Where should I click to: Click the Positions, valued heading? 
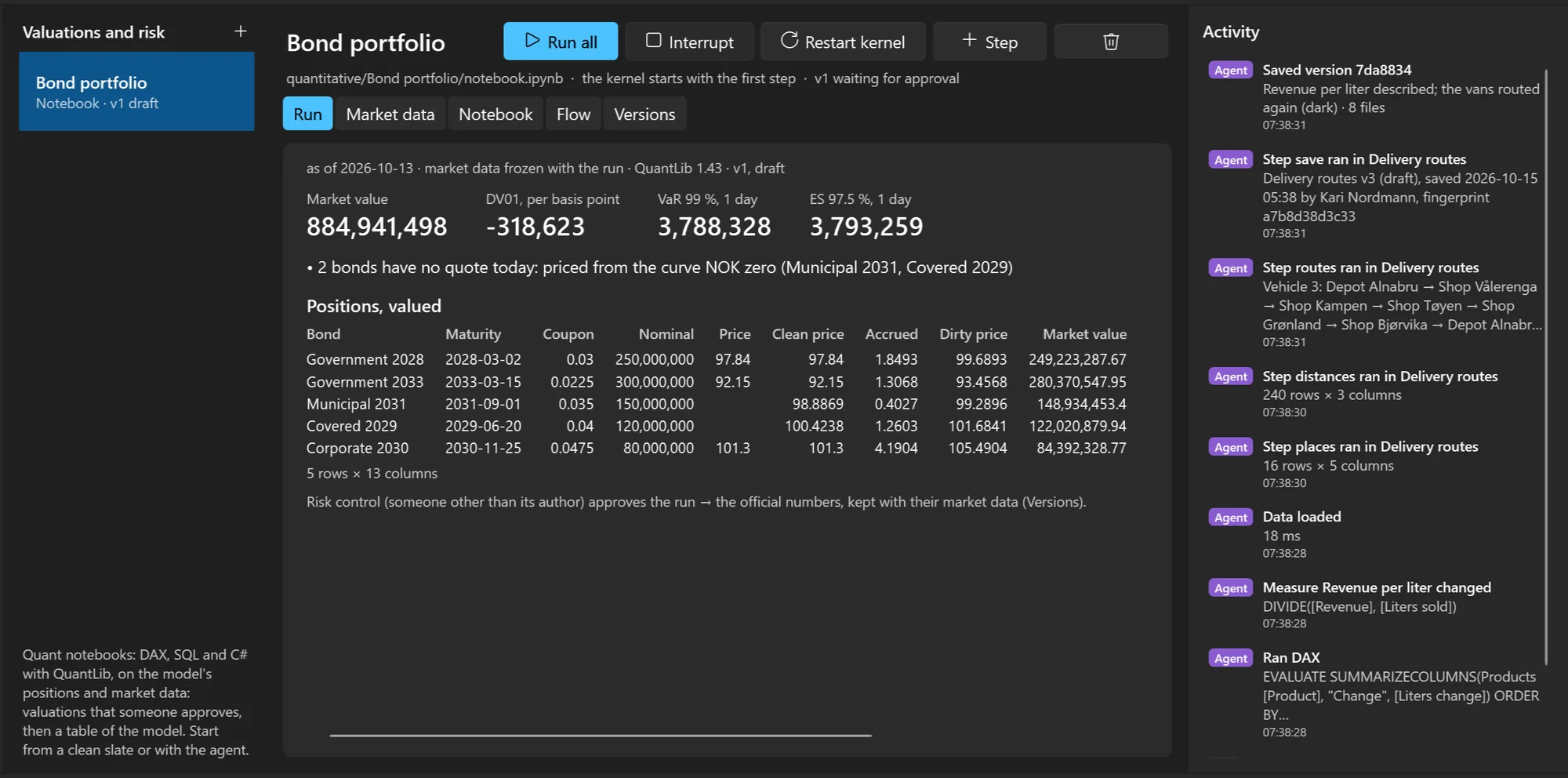tap(374, 306)
